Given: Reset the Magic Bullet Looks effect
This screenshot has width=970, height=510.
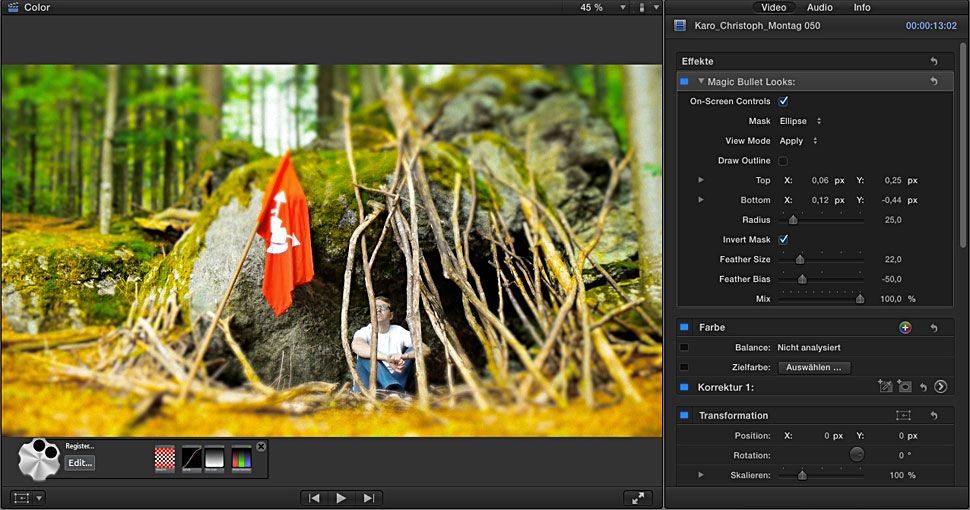Looking at the screenshot, I should pyautogui.click(x=933, y=81).
